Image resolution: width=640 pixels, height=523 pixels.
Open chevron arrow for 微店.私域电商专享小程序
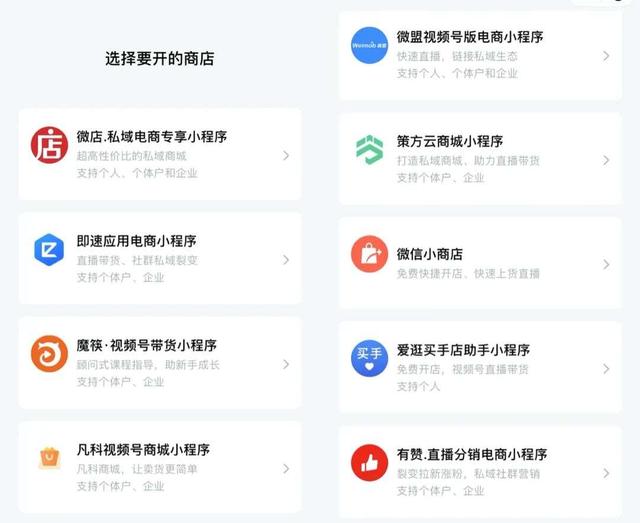pos(286,156)
